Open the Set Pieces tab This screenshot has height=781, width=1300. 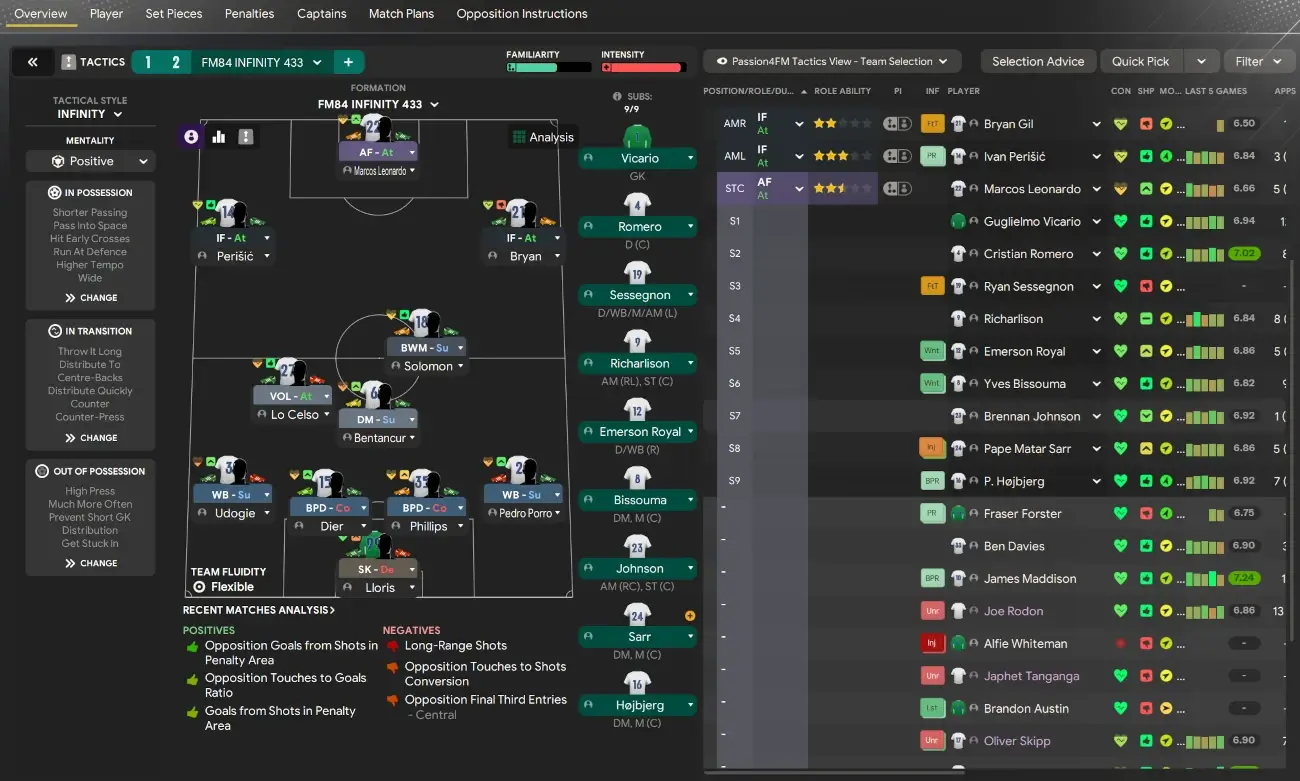coord(173,14)
